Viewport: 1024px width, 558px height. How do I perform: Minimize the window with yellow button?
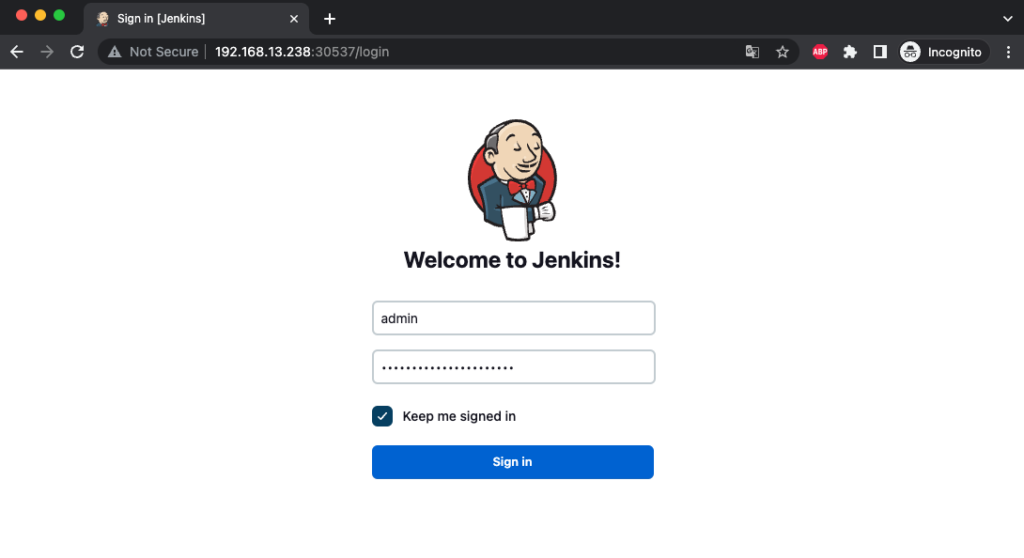40,15
